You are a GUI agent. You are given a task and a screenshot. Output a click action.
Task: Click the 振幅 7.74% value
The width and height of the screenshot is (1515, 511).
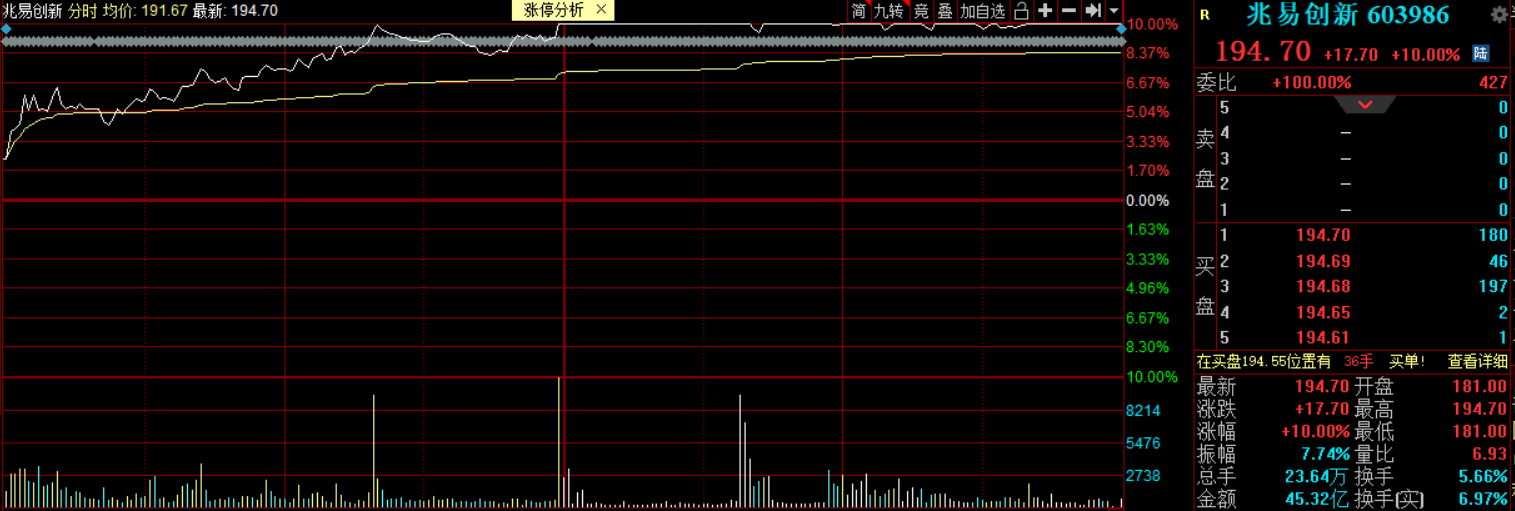[x=1323, y=454]
